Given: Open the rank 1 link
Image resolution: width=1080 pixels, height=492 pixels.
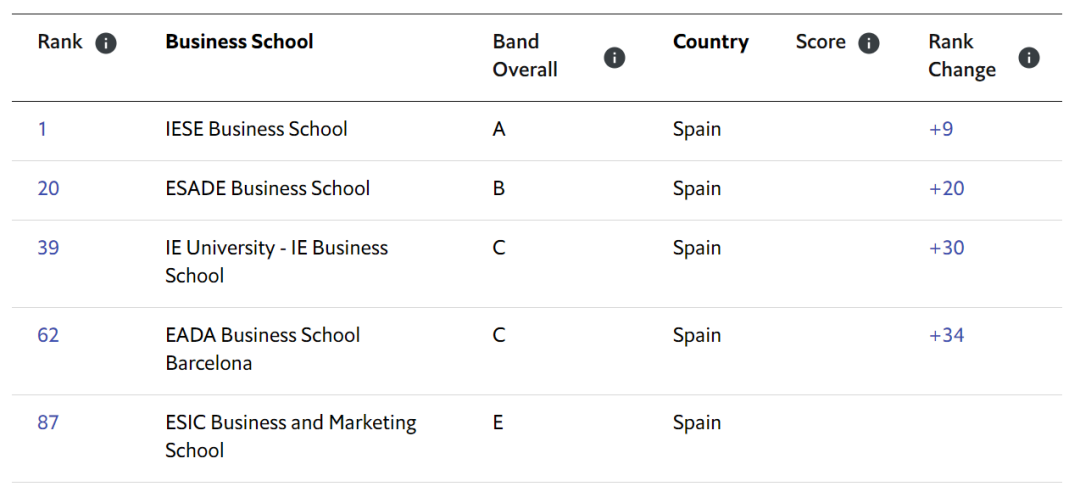Looking at the screenshot, I should click(x=42, y=129).
